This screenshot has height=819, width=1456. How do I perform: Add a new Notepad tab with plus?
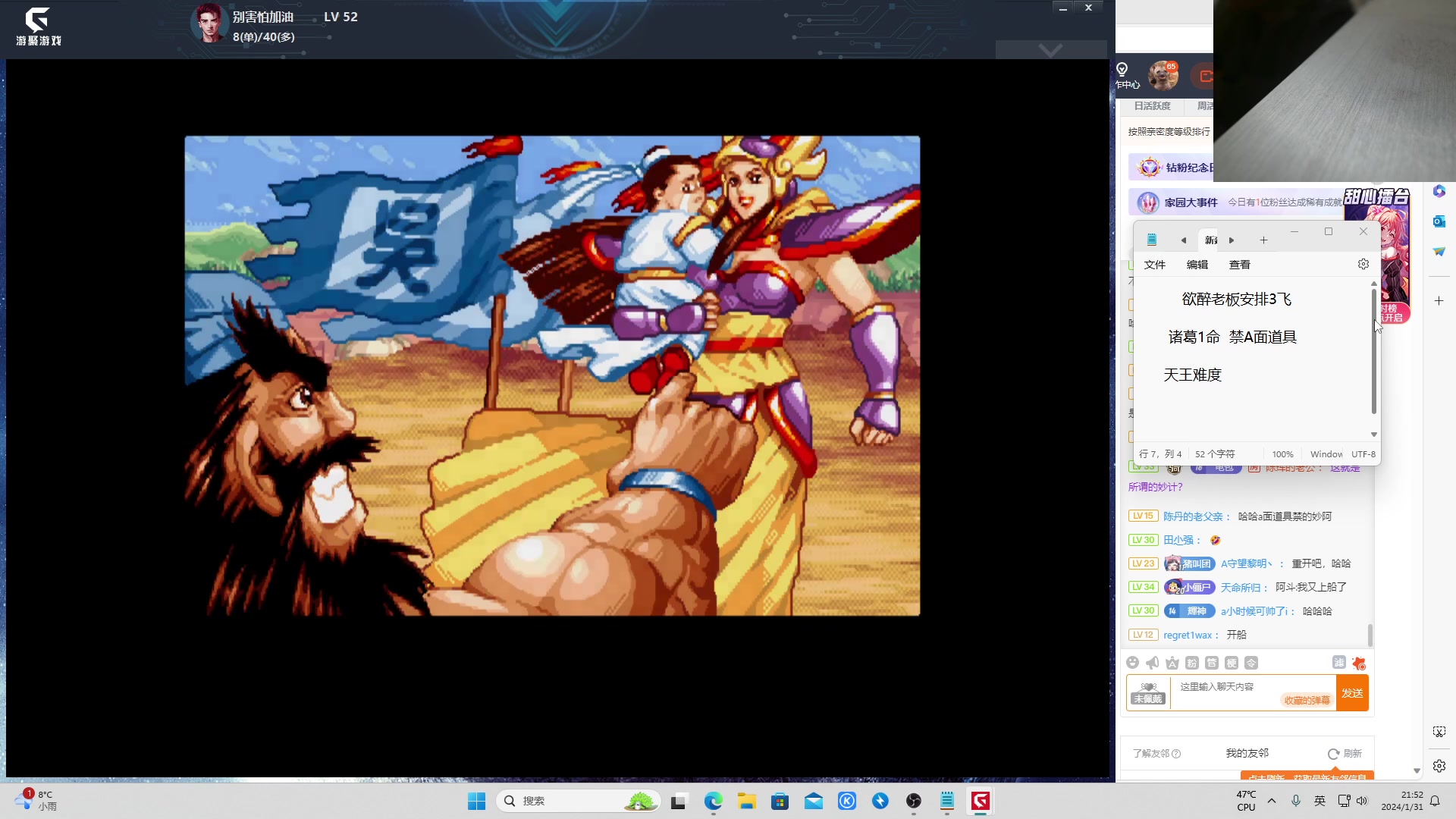(x=1263, y=240)
